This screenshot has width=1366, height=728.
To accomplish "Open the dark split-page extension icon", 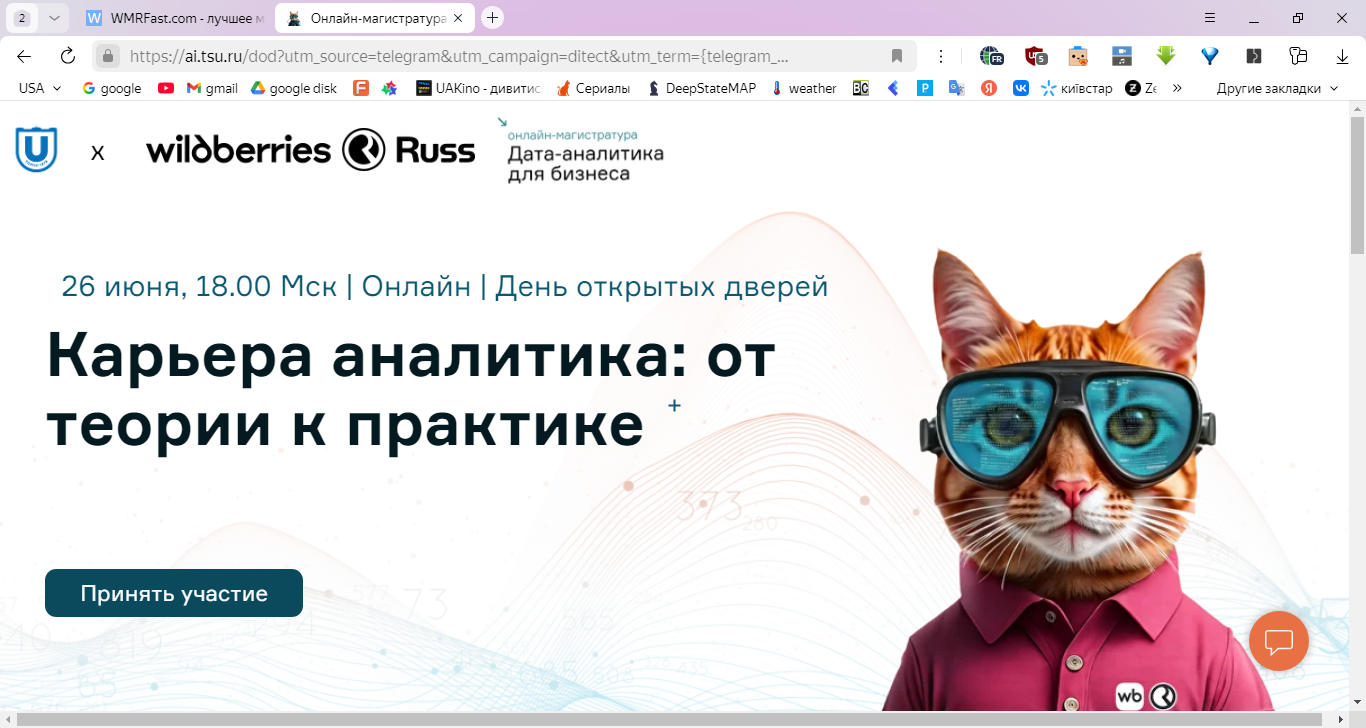I will coord(1254,56).
